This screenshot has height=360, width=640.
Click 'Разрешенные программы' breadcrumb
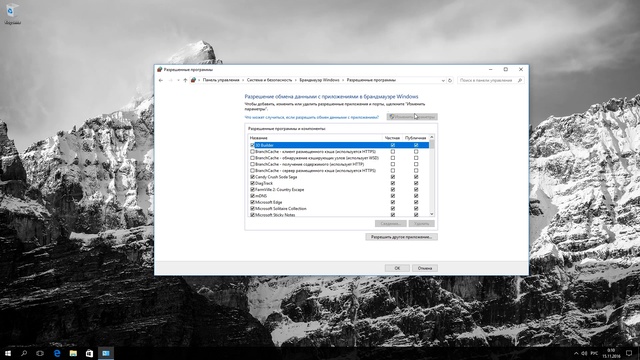(x=371, y=80)
